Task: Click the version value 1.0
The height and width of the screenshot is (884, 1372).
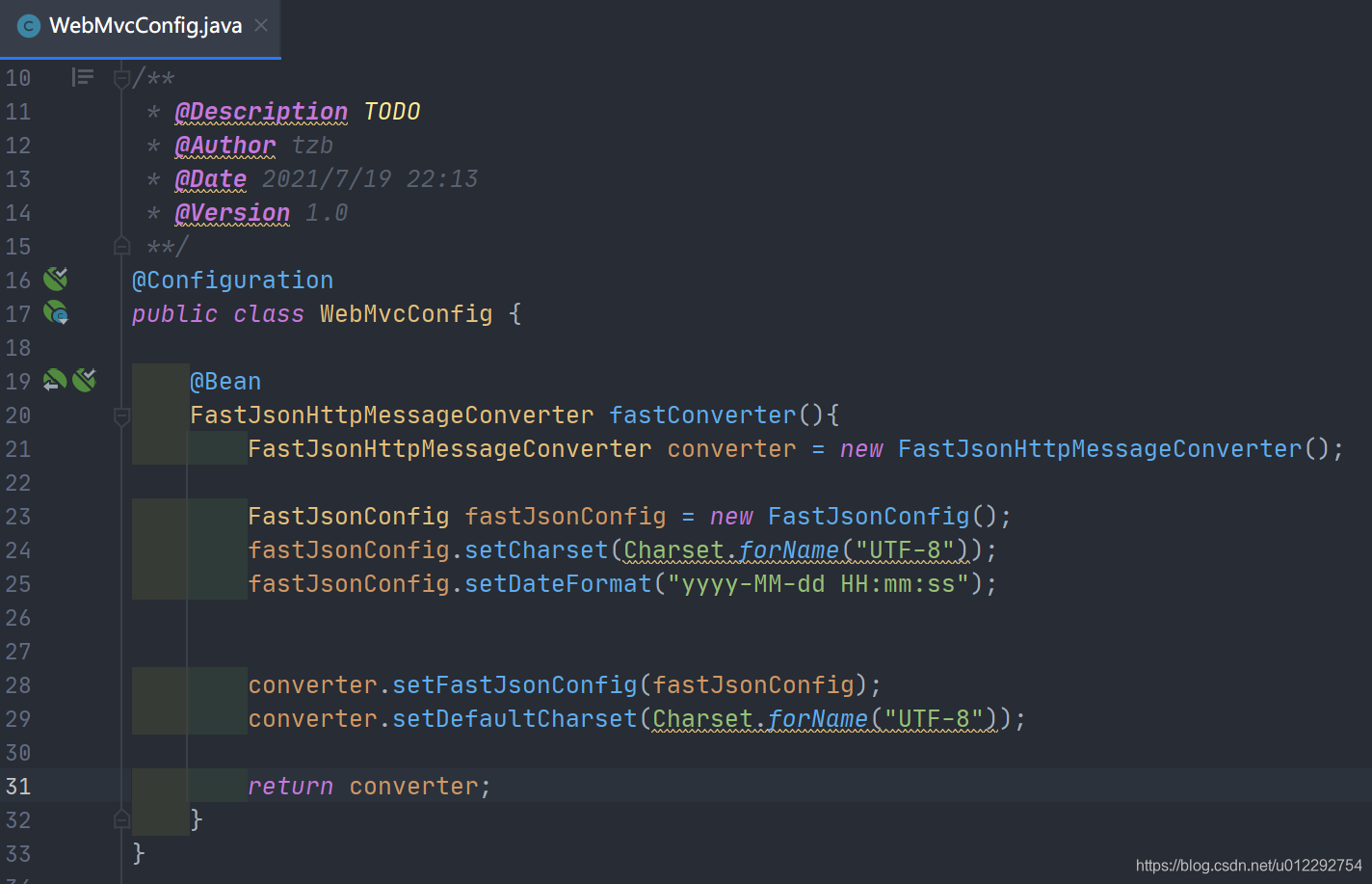Action: [x=327, y=213]
